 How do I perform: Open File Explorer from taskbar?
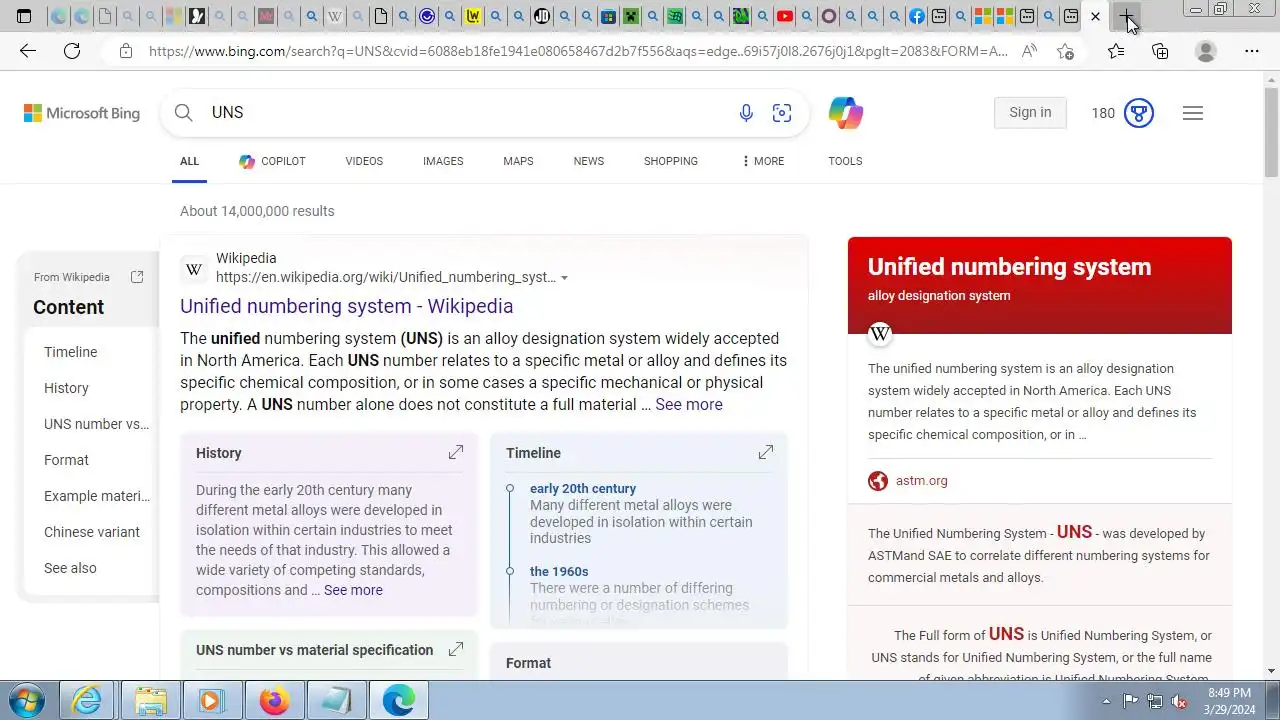(150, 700)
